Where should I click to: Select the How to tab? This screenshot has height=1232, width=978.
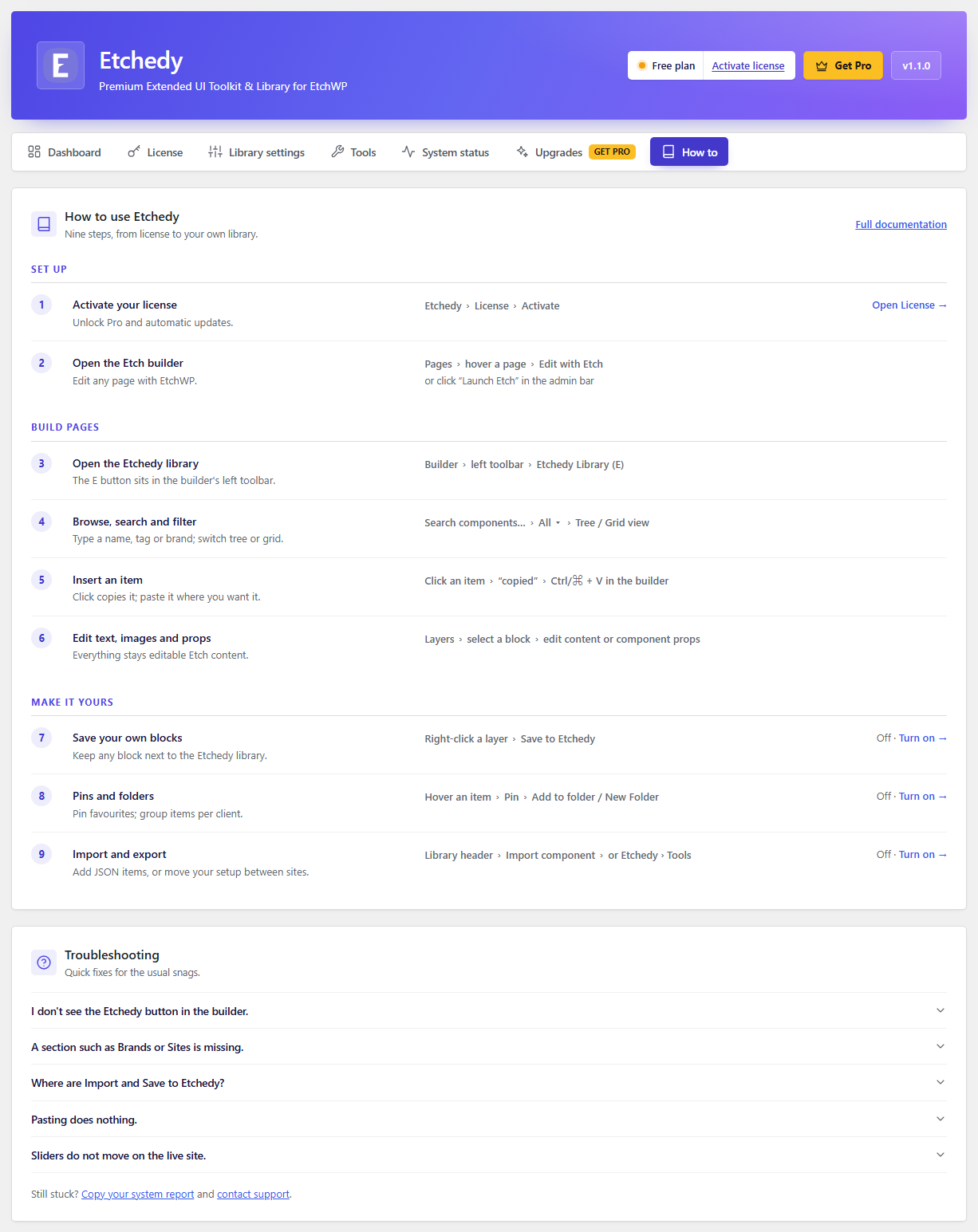click(689, 152)
